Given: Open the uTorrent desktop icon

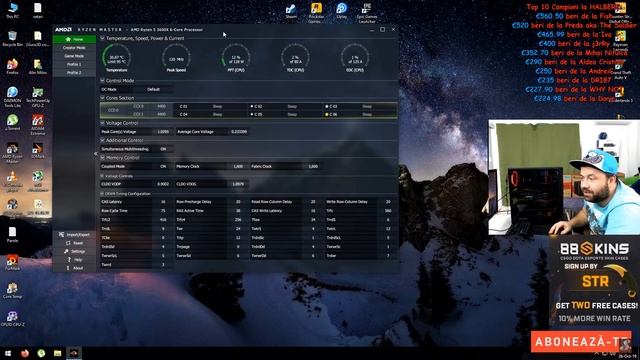Looking at the screenshot, I should coord(12,122).
